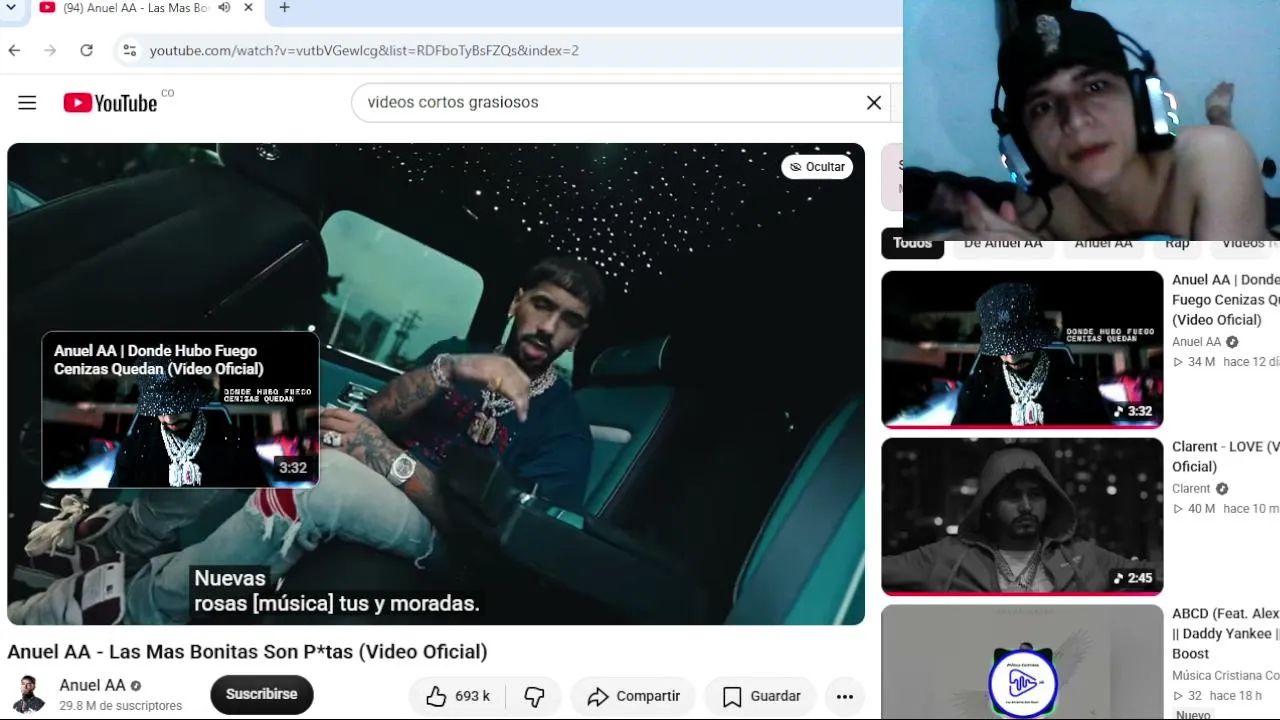
Task: Open 'ABCD (Feat. Alex' sidebar video title
Action: pyautogui.click(x=1225, y=633)
